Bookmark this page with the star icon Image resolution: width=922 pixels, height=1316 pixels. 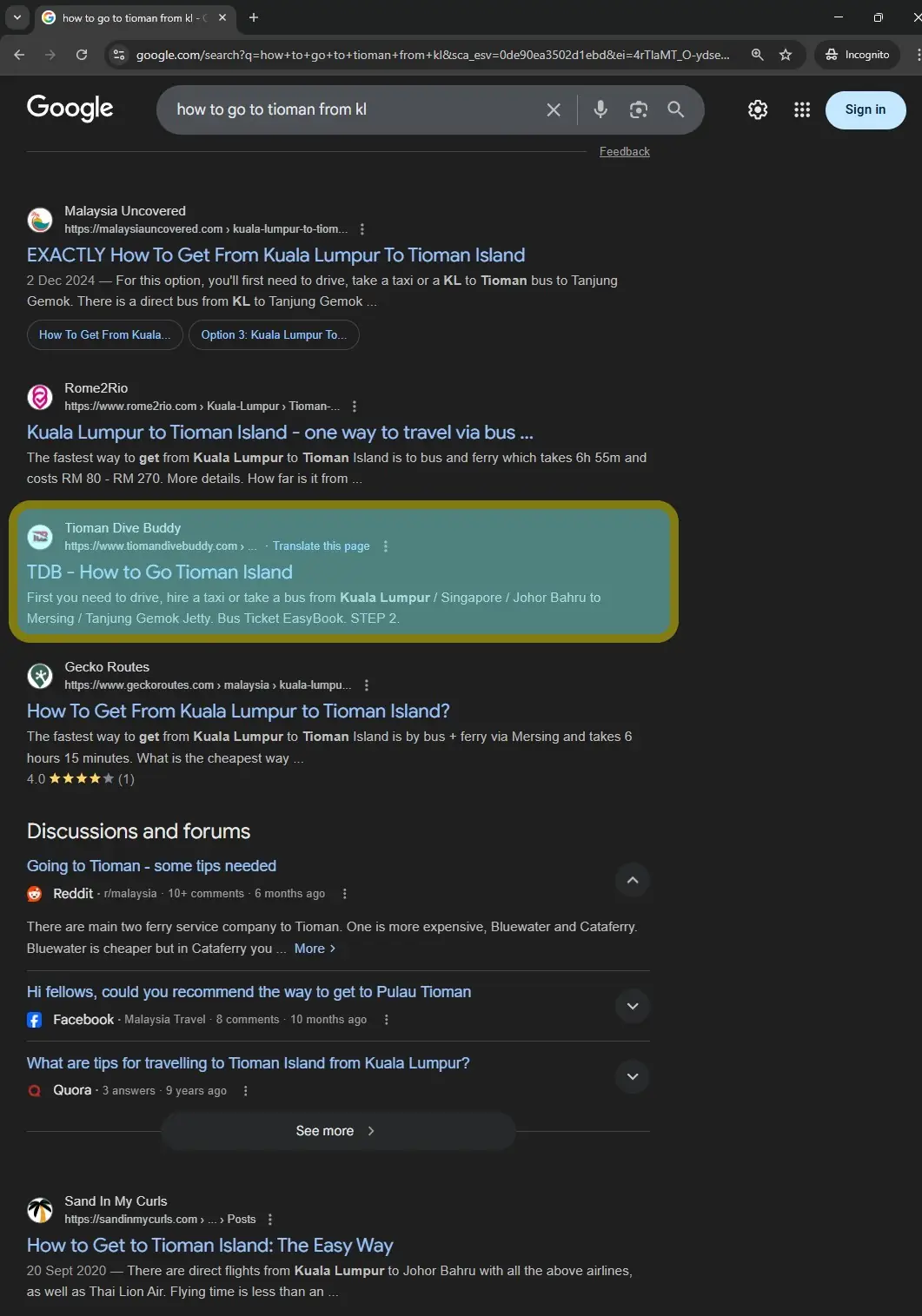(786, 55)
